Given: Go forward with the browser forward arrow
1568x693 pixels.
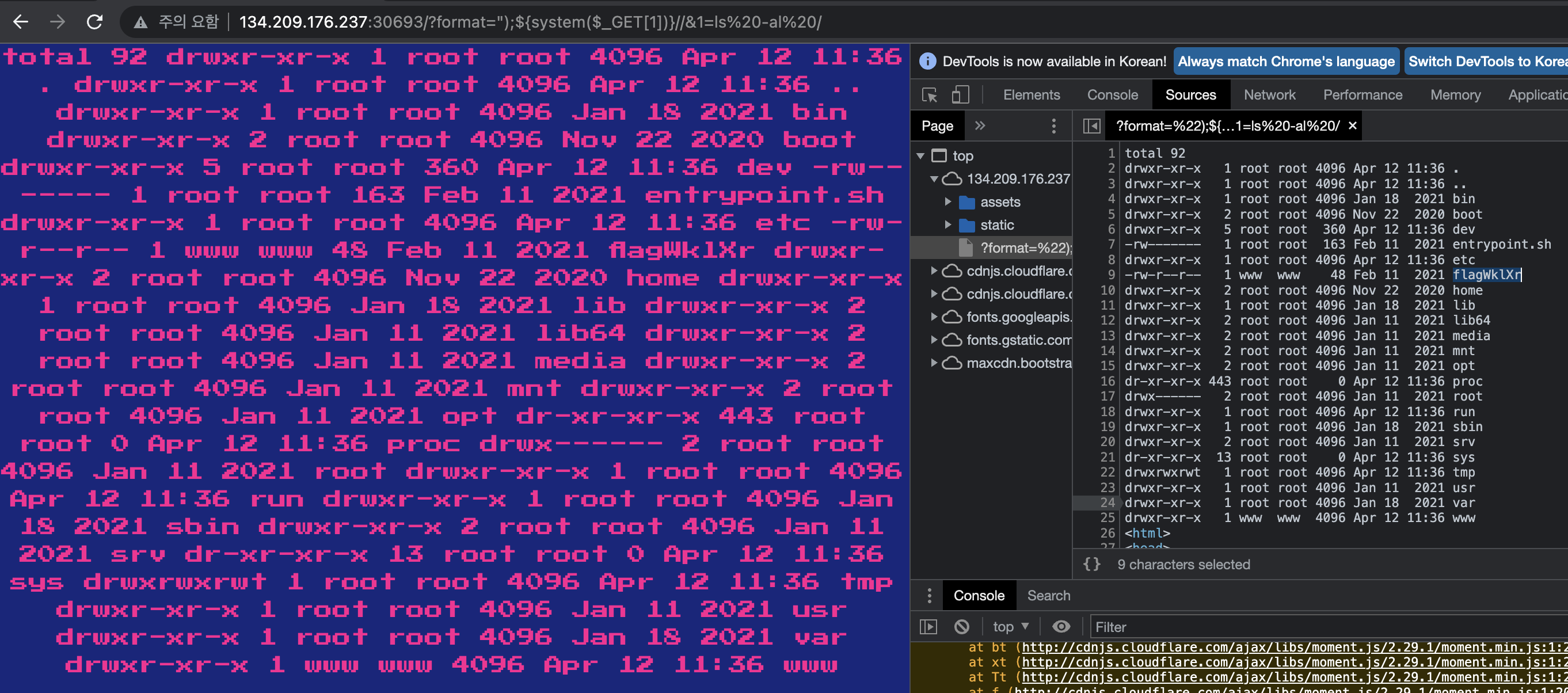Looking at the screenshot, I should point(57,22).
